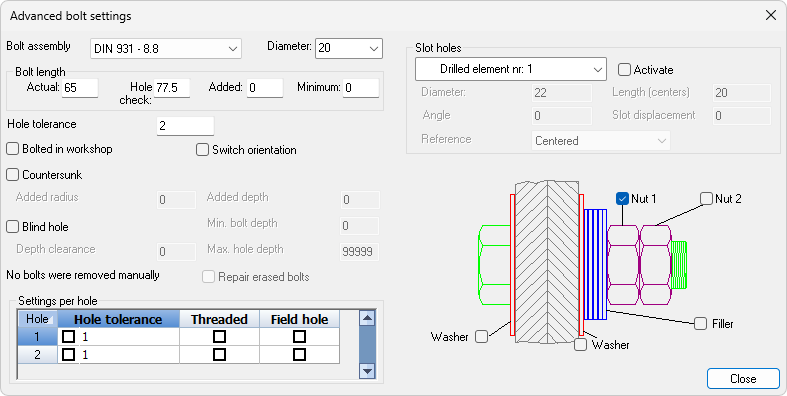
Task: Click the Threaded column header
Action: [219, 319]
